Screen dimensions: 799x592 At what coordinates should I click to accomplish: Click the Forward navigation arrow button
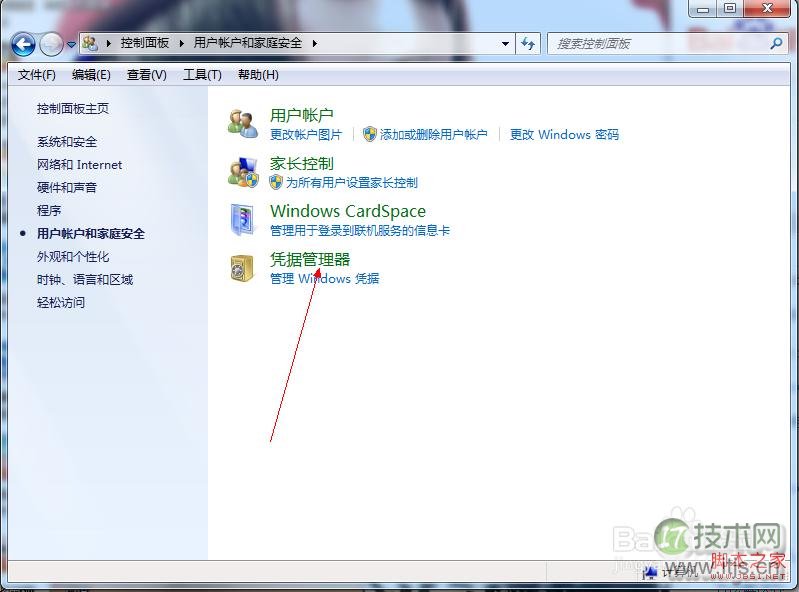point(51,44)
